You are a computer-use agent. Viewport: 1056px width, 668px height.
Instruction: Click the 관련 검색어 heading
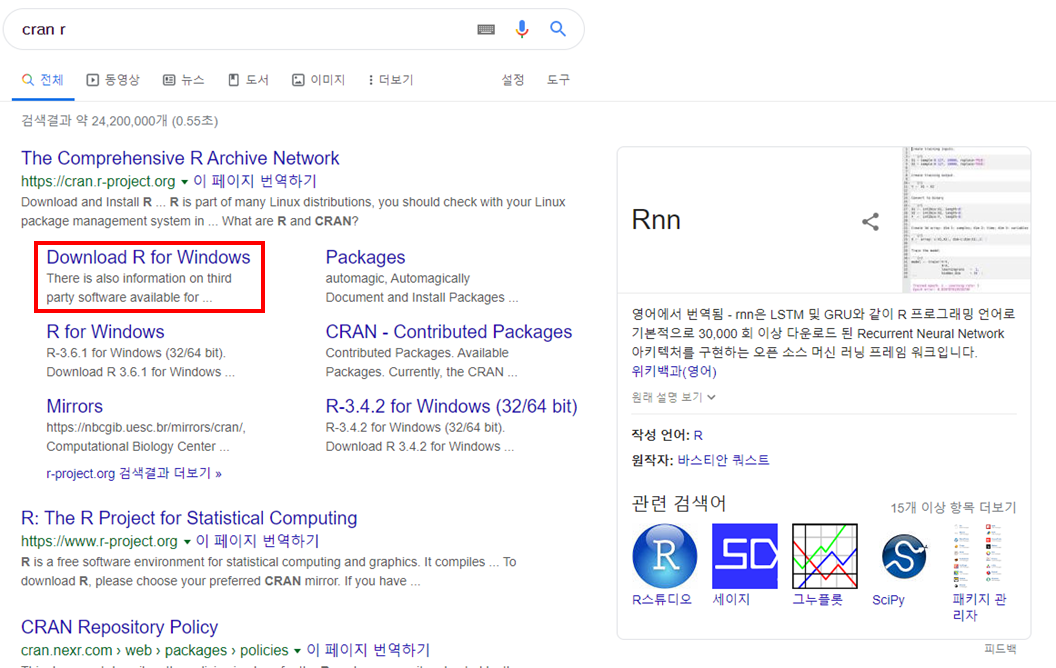pyautogui.click(x=679, y=504)
